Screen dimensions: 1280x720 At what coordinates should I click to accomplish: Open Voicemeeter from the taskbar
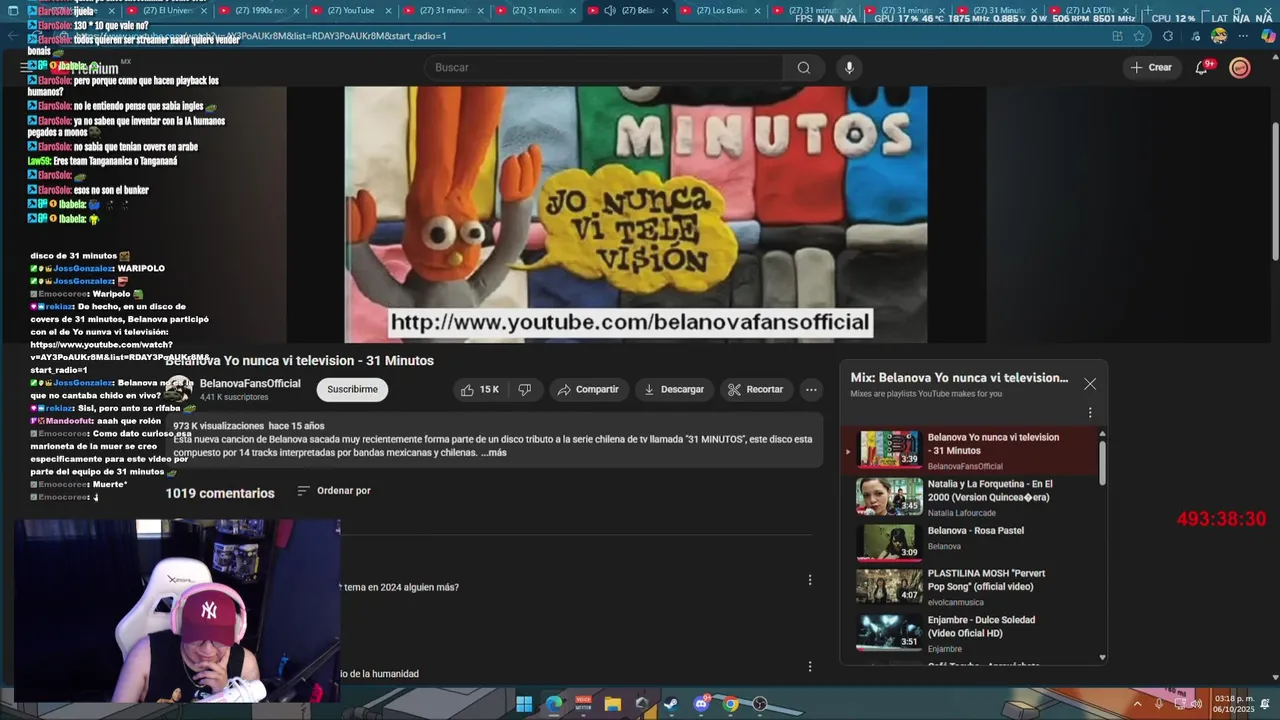[583, 704]
